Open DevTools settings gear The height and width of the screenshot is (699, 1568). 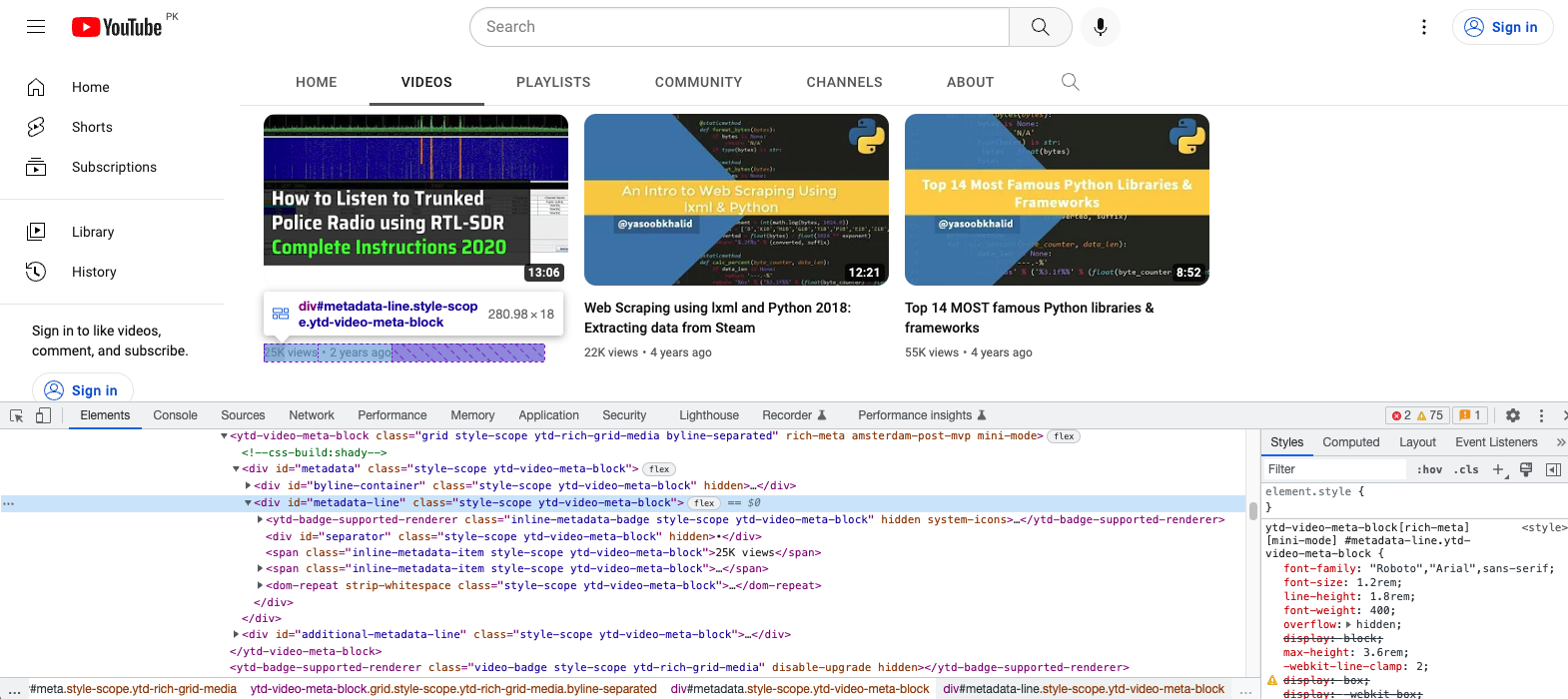pyautogui.click(x=1513, y=415)
